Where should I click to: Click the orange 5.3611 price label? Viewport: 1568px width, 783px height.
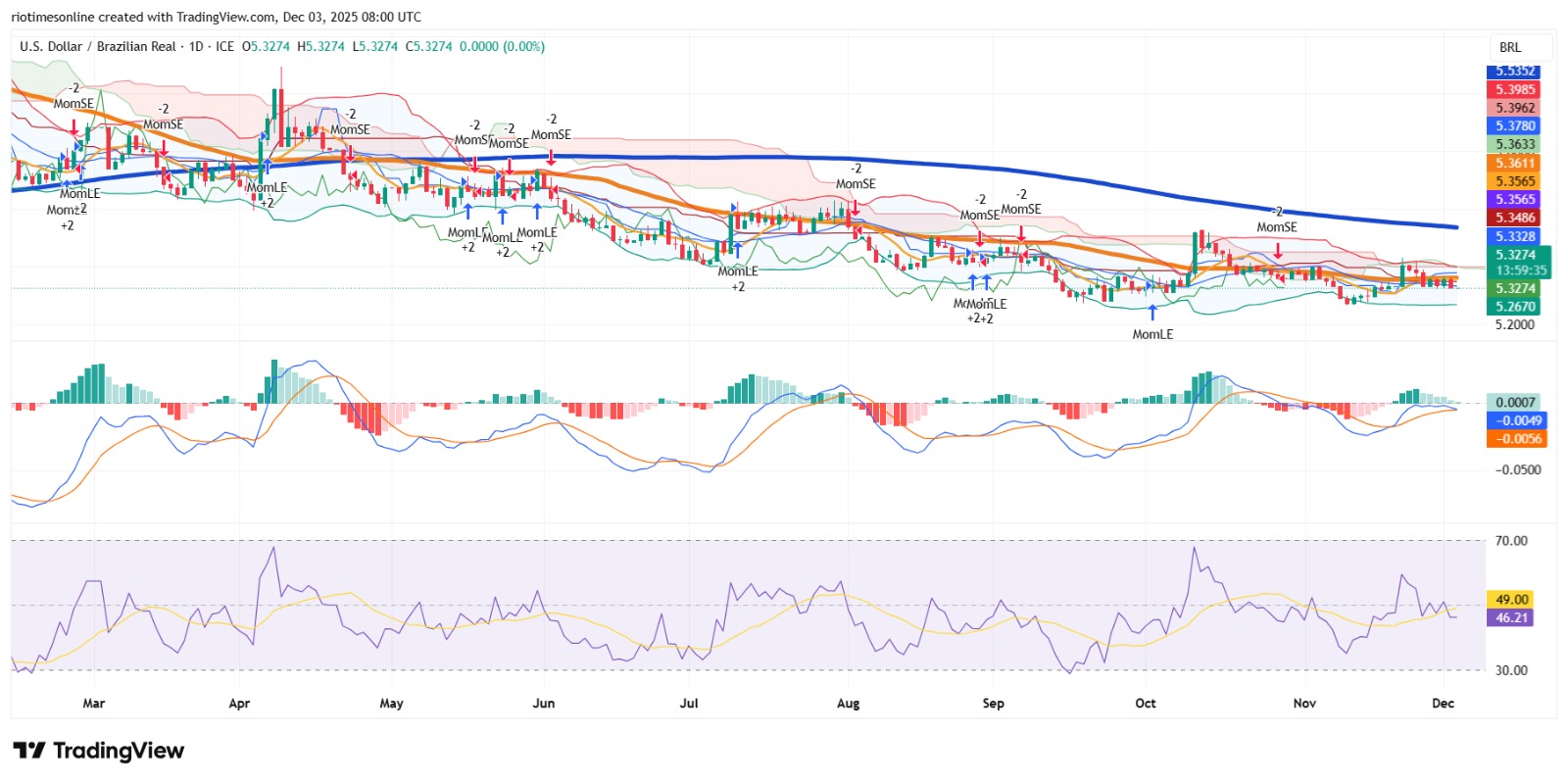[x=1514, y=163]
